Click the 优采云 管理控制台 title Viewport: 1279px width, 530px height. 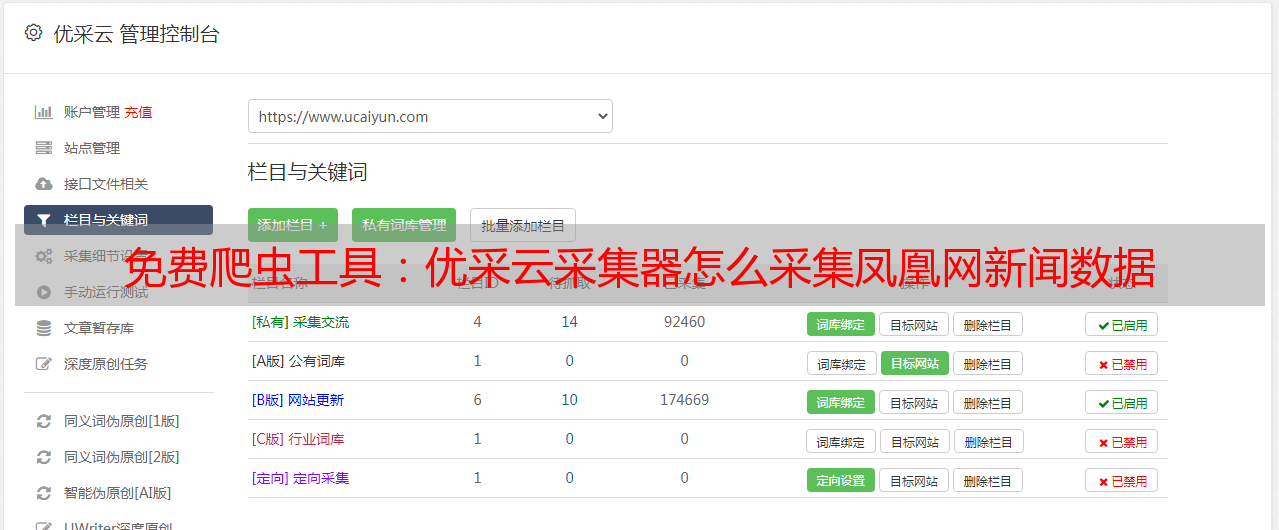pos(137,34)
